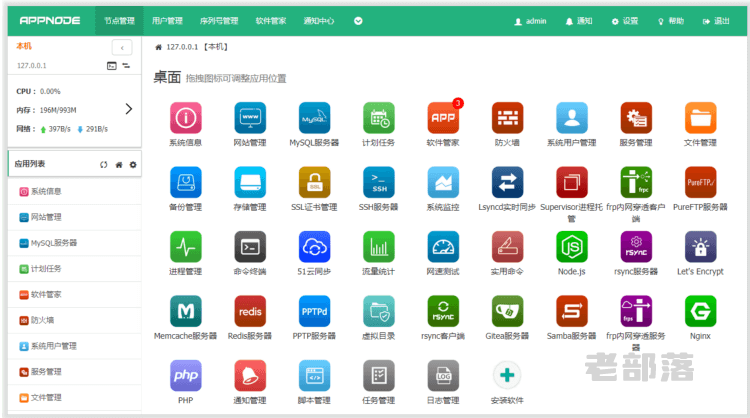Open the 系统监控 desktop icon
Image resolution: width=750 pixels, height=418 pixels.
(443, 182)
